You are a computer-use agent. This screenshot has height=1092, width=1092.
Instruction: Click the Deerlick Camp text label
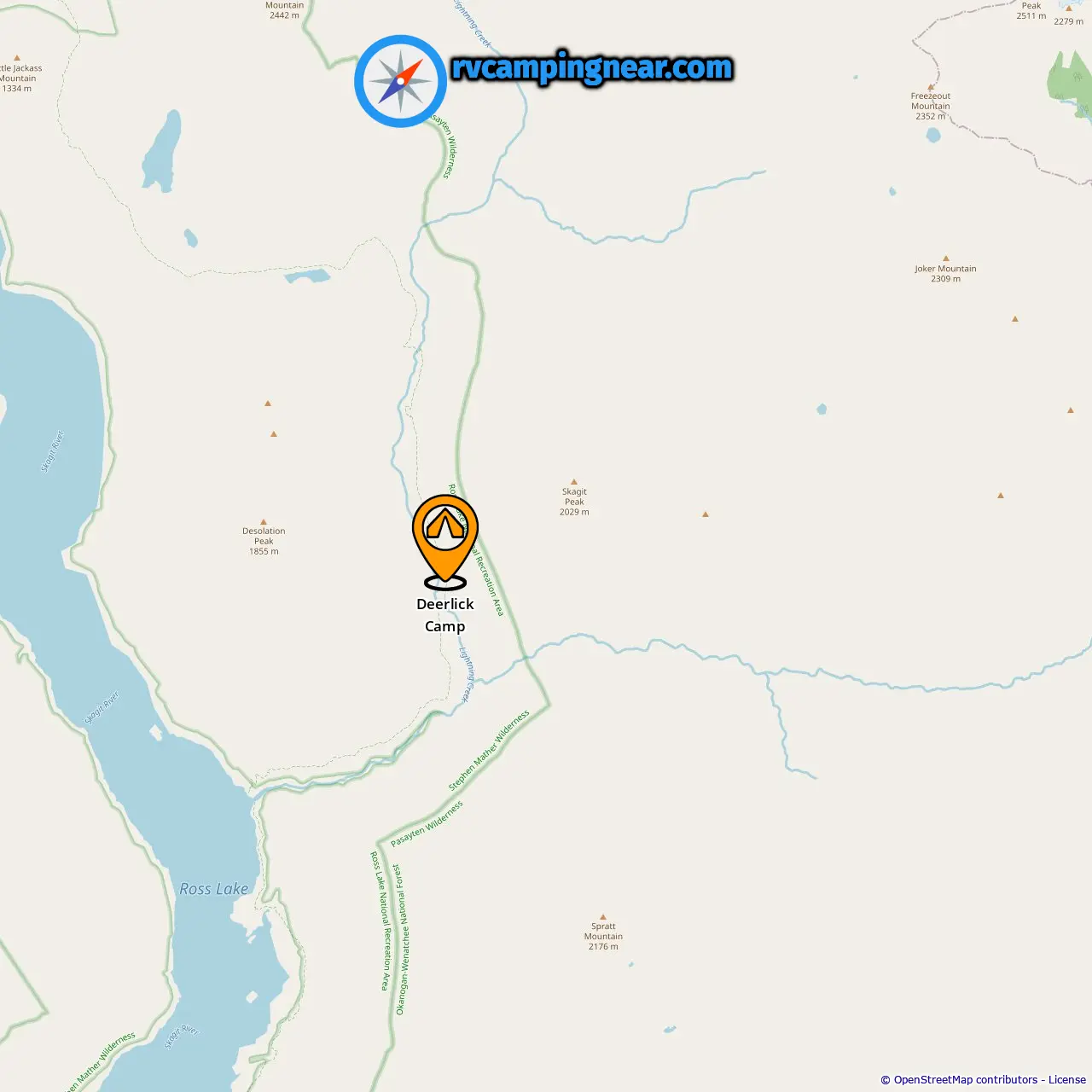(445, 615)
